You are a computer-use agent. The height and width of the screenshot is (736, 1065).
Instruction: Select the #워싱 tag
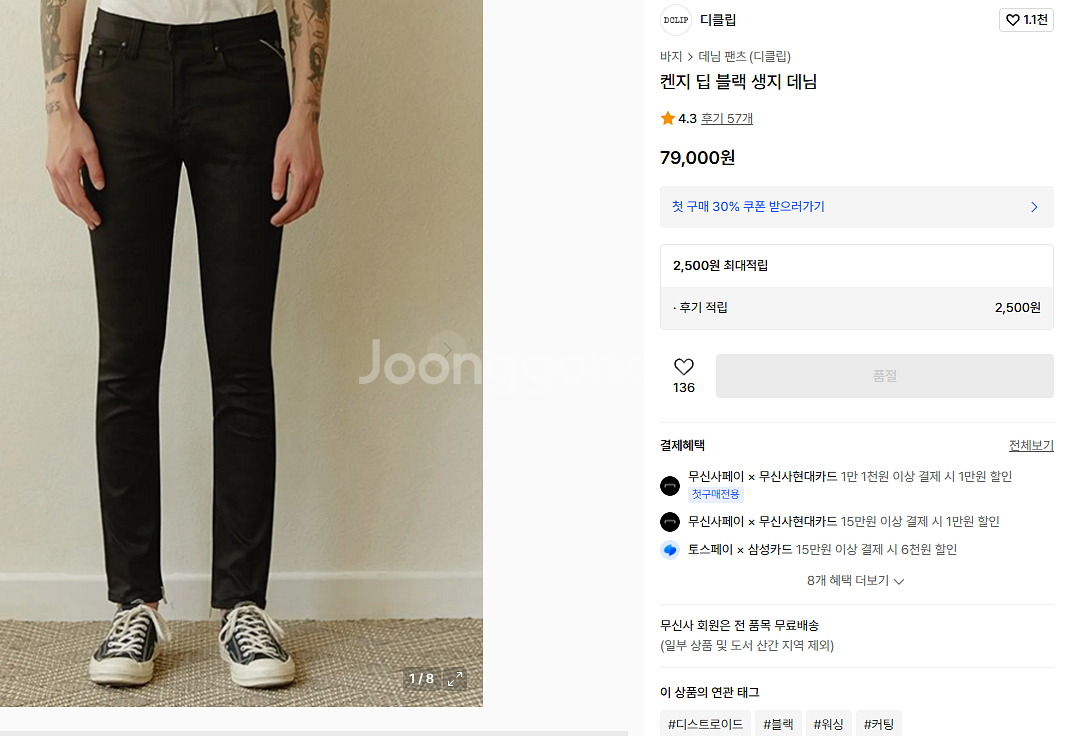pyautogui.click(x=828, y=724)
